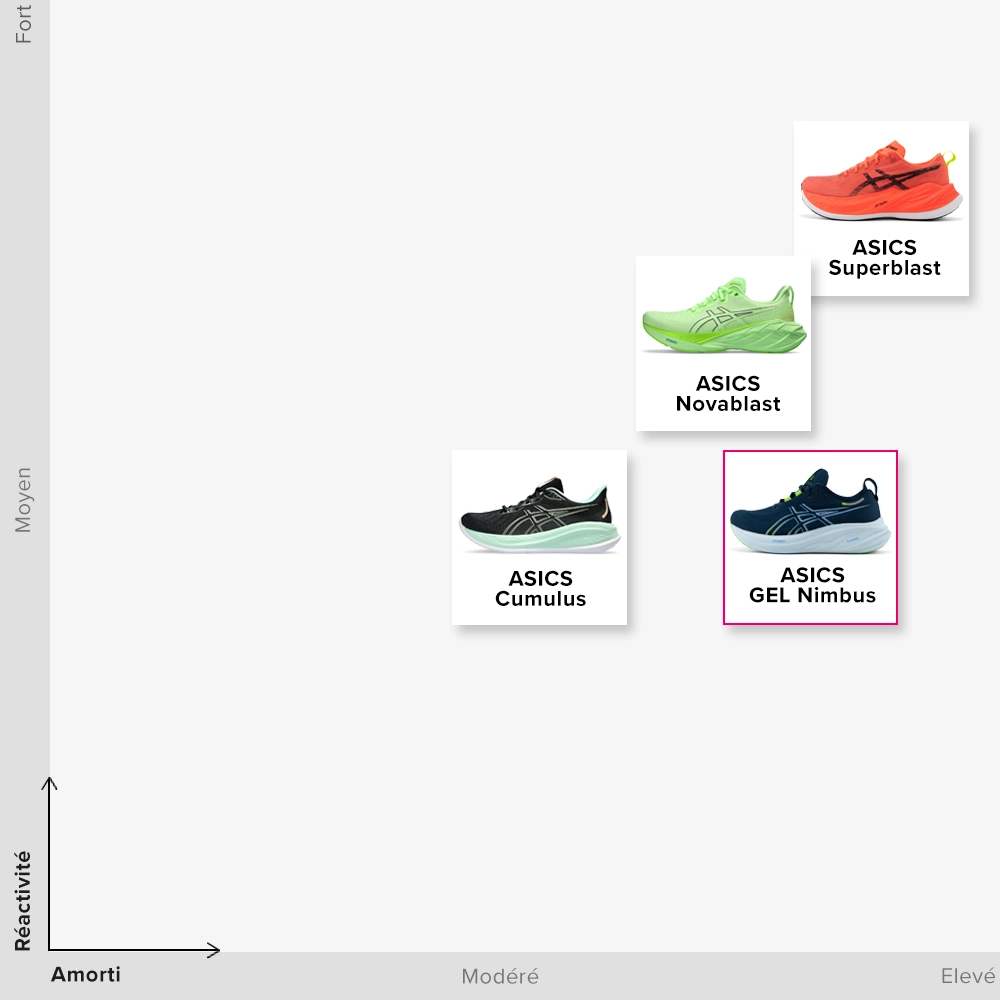Click the 'Moyen' vertical axis label
Image resolution: width=1000 pixels, height=1000 pixels.
click(x=23, y=500)
